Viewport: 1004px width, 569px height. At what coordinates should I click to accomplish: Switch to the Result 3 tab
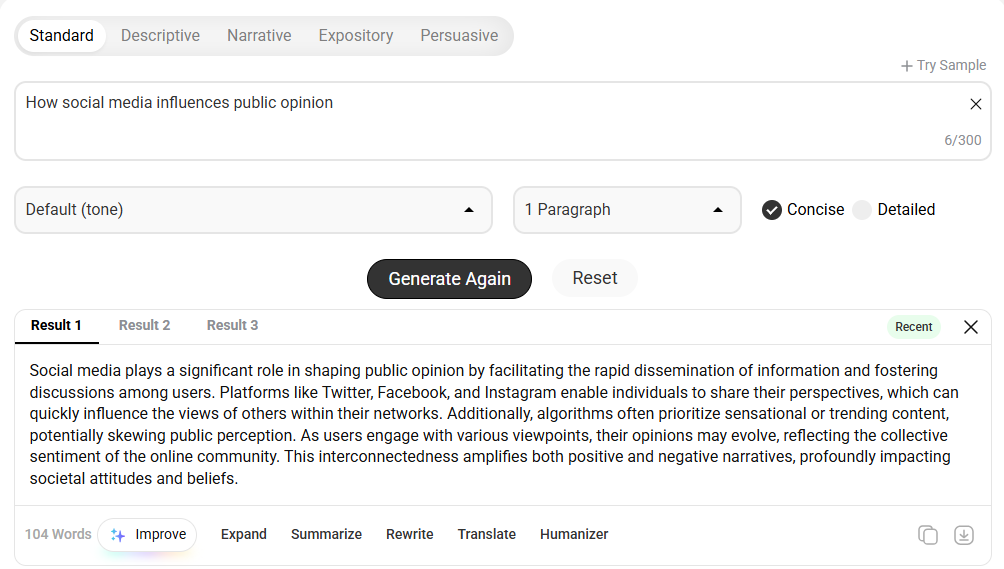tap(232, 325)
